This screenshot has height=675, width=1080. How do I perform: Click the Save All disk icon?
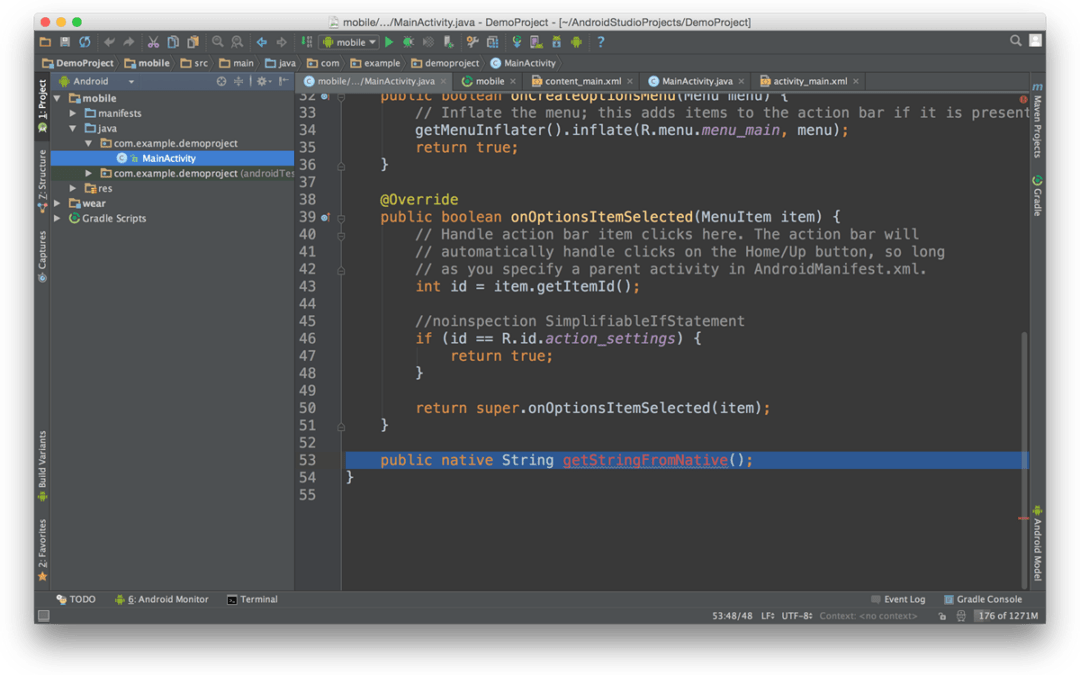tap(65, 42)
